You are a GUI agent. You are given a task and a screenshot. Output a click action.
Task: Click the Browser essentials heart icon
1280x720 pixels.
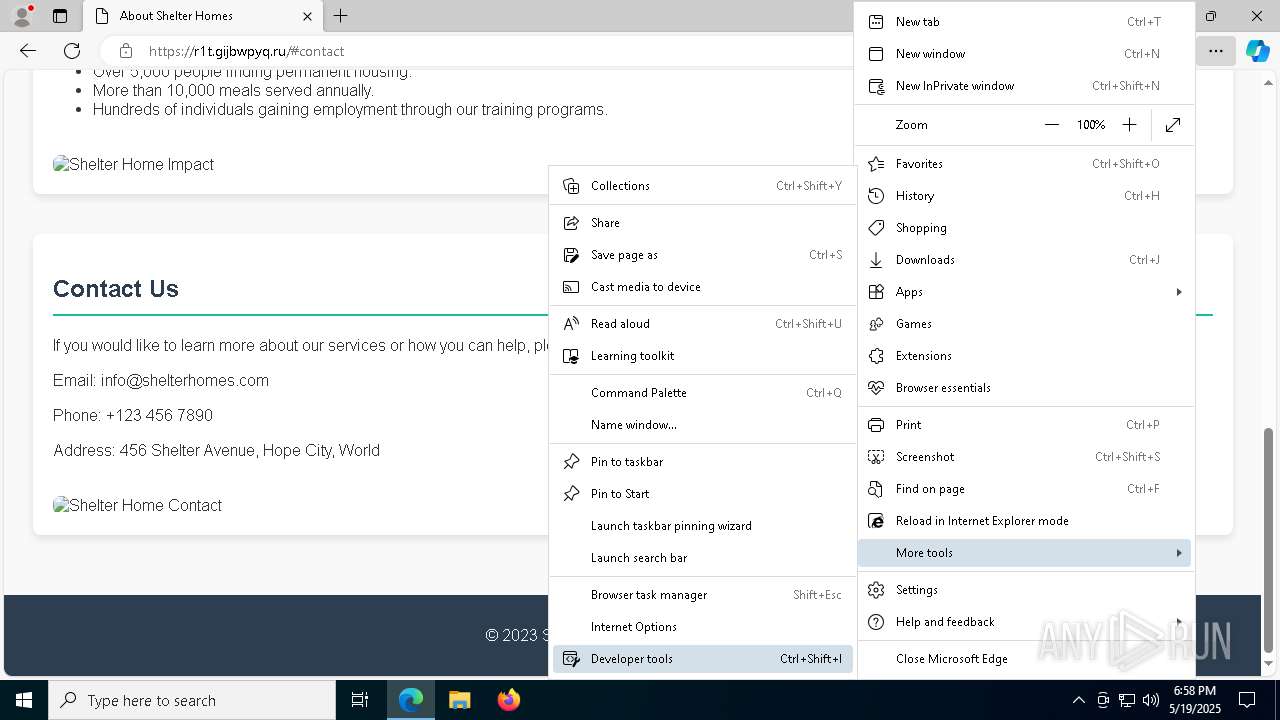tap(876, 388)
